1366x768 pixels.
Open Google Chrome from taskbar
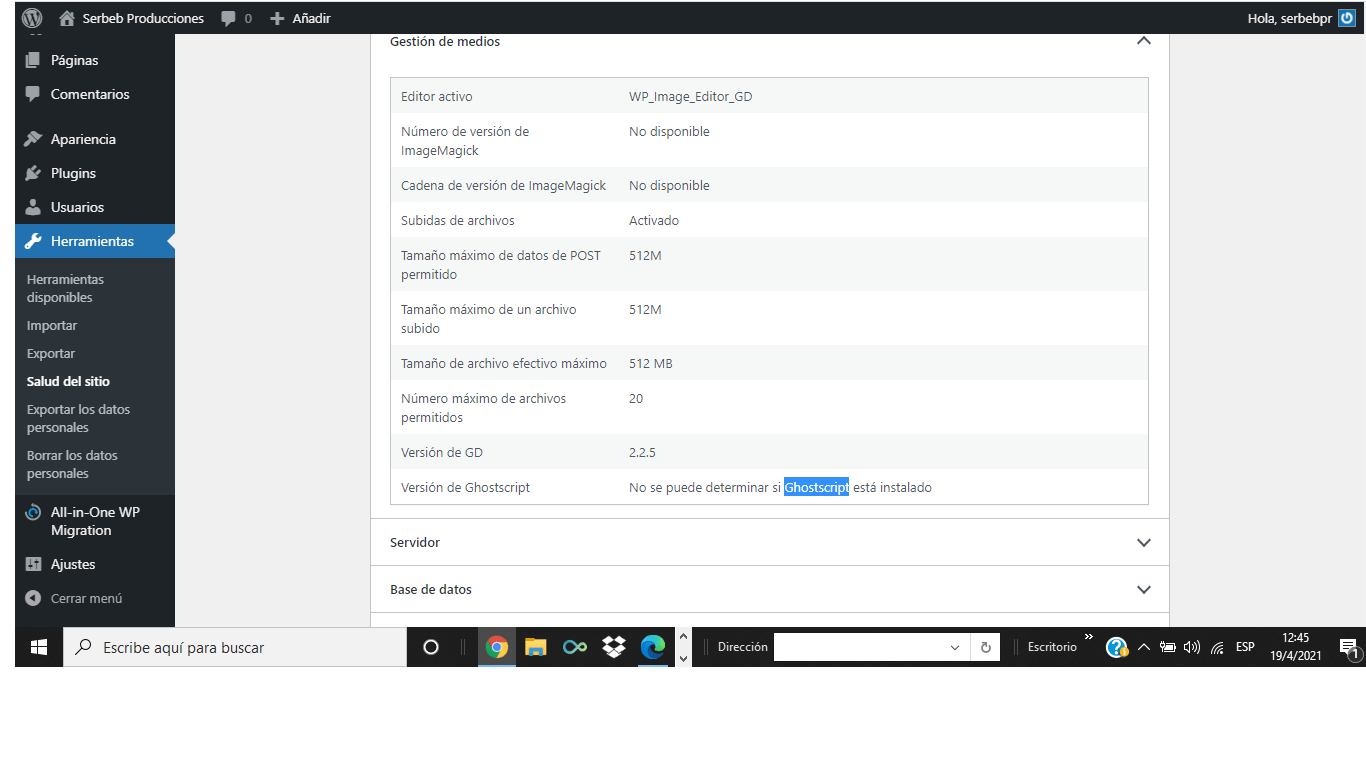(x=497, y=647)
